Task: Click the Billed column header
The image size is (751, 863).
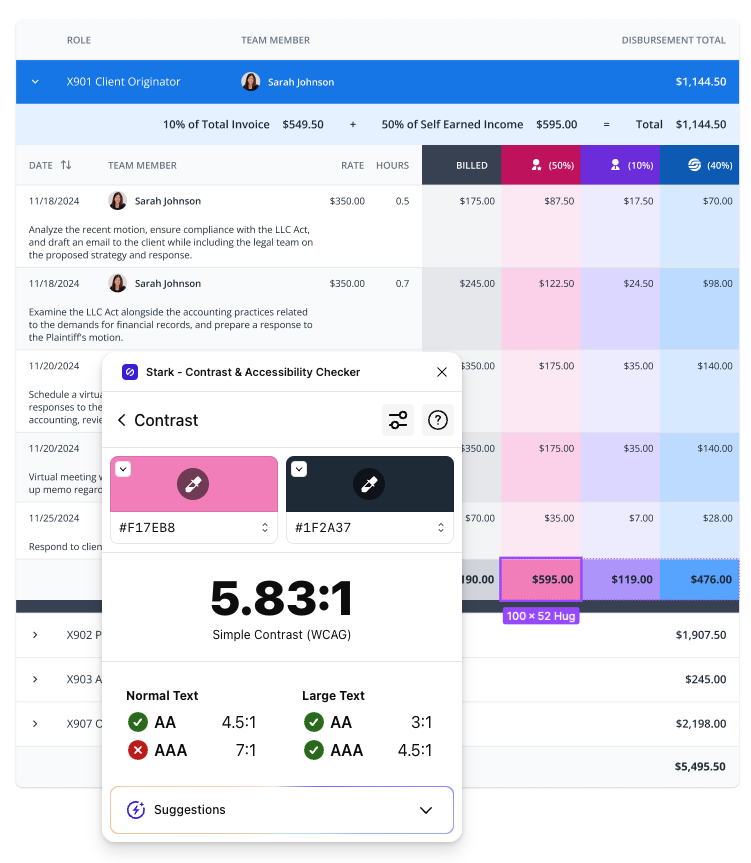Action: 461,165
